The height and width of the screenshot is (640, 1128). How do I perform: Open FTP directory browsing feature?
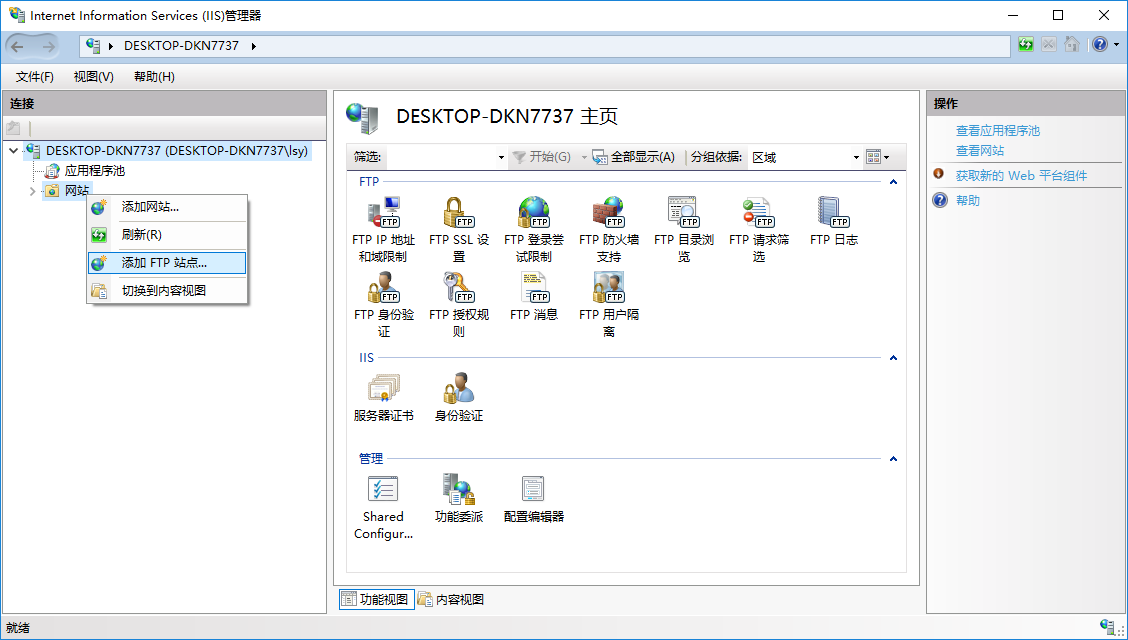[x=683, y=229]
